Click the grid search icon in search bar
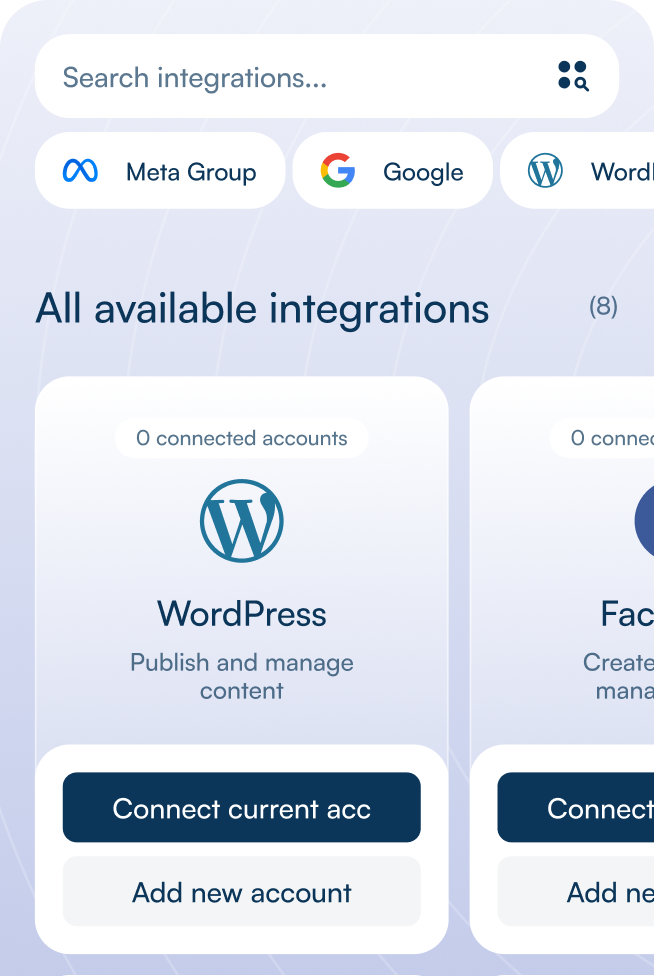The height and width of the screenshot is (976, 654). [573, 76]
